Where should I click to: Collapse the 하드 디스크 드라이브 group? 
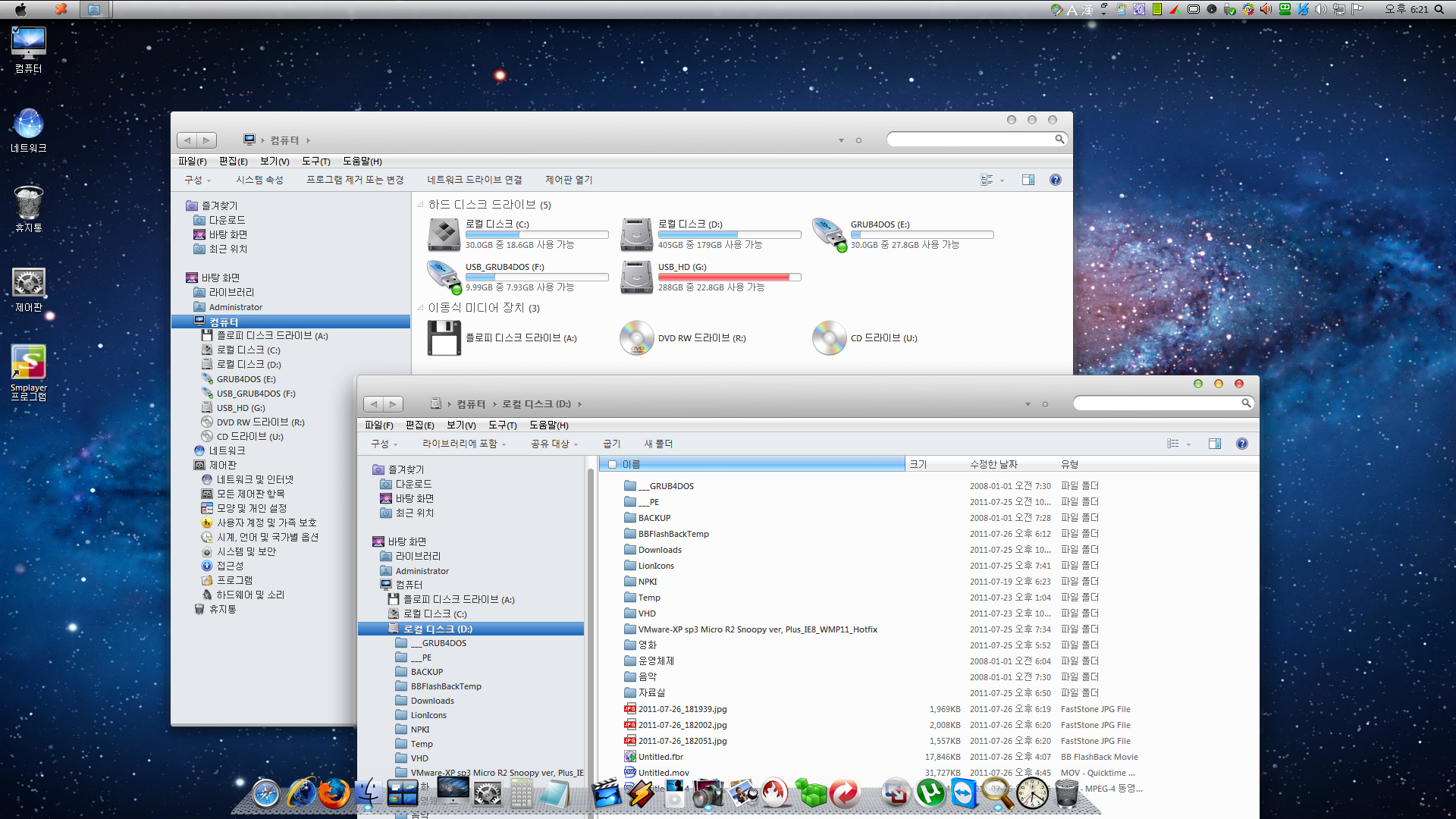pyautogui.click(x=421, y=205)
